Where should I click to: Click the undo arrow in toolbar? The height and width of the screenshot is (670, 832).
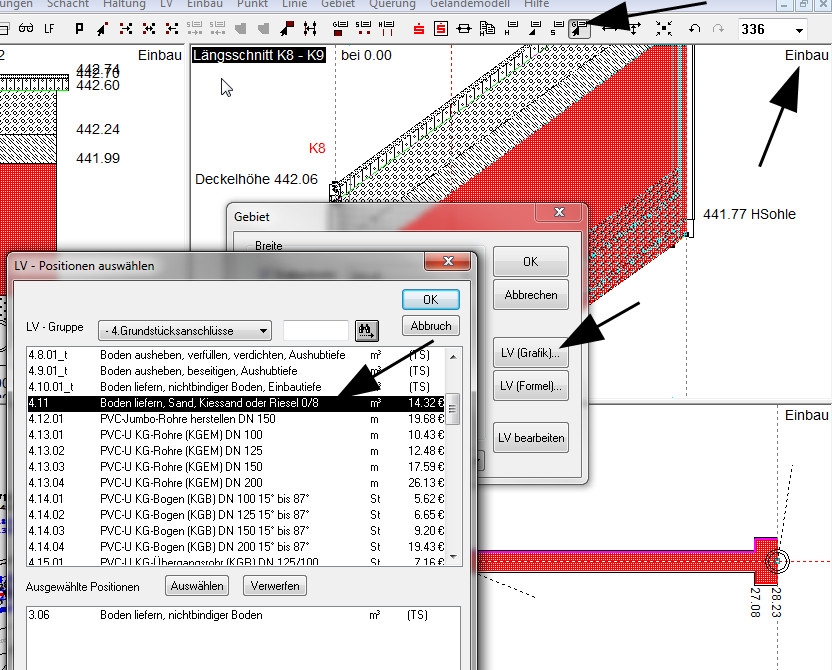click(x=695, y=29)
